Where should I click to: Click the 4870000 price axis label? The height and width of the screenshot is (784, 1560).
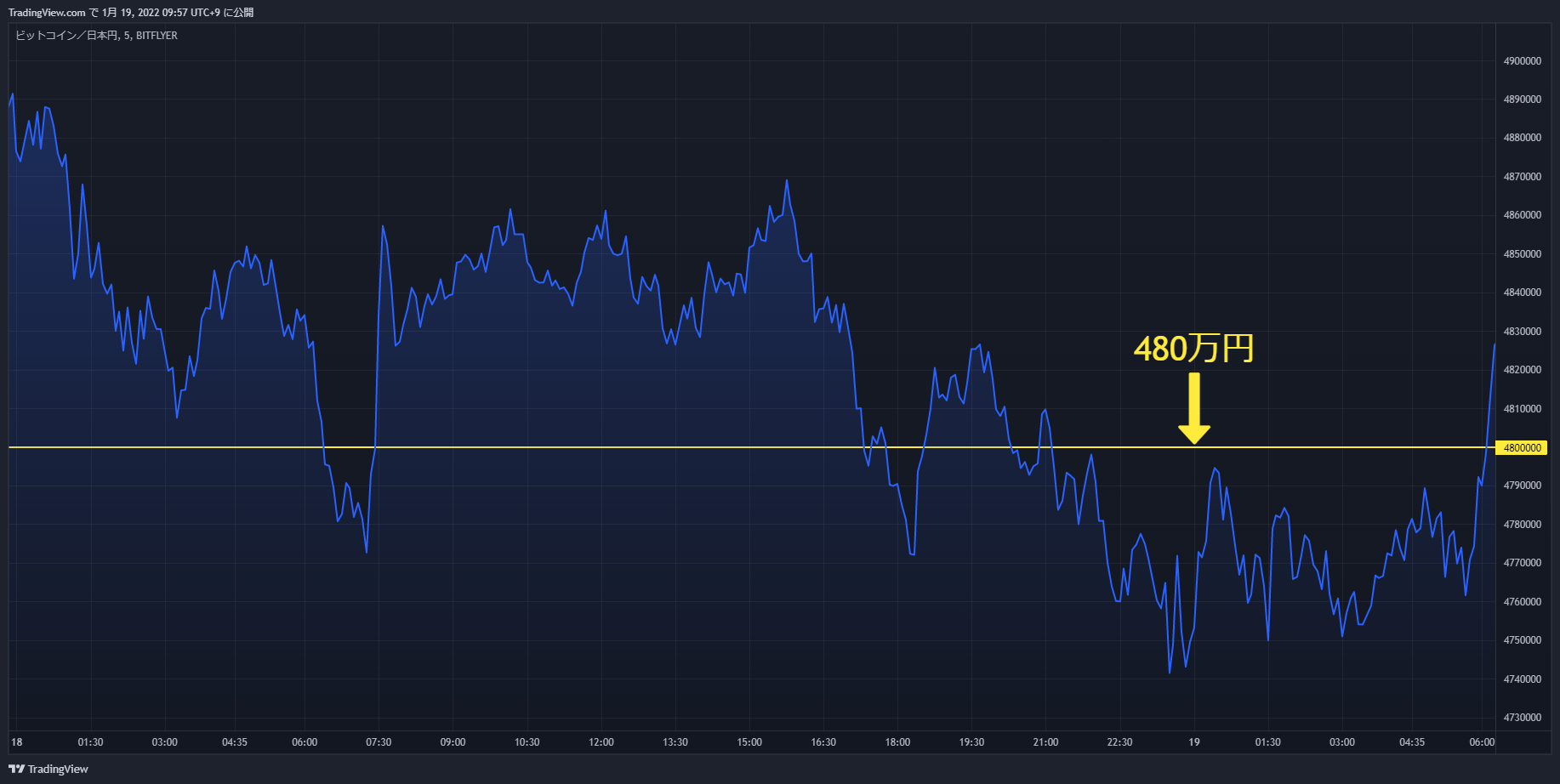click(1522, 177)
